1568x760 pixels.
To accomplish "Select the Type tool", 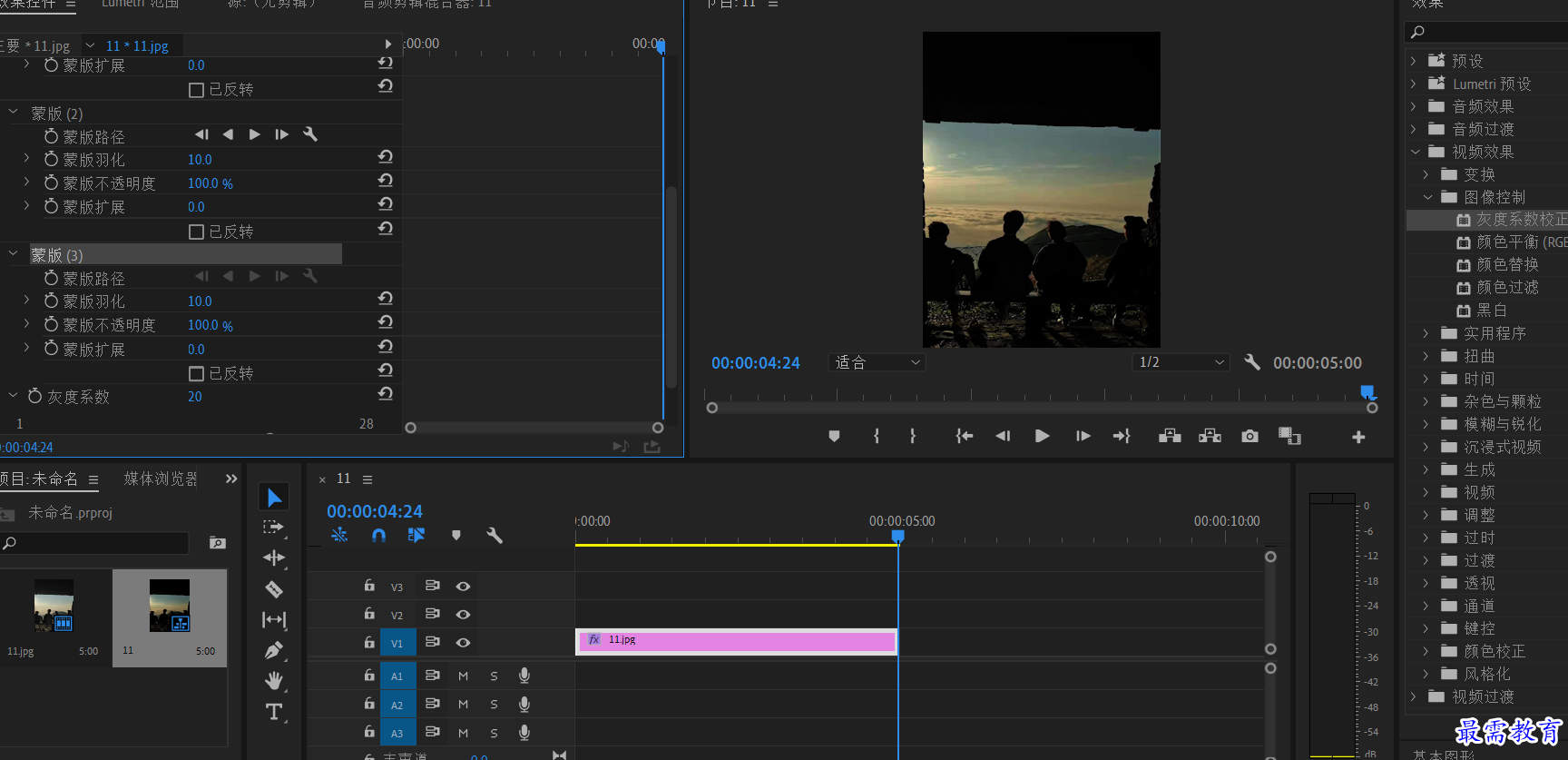I will [x=274, y=712].
